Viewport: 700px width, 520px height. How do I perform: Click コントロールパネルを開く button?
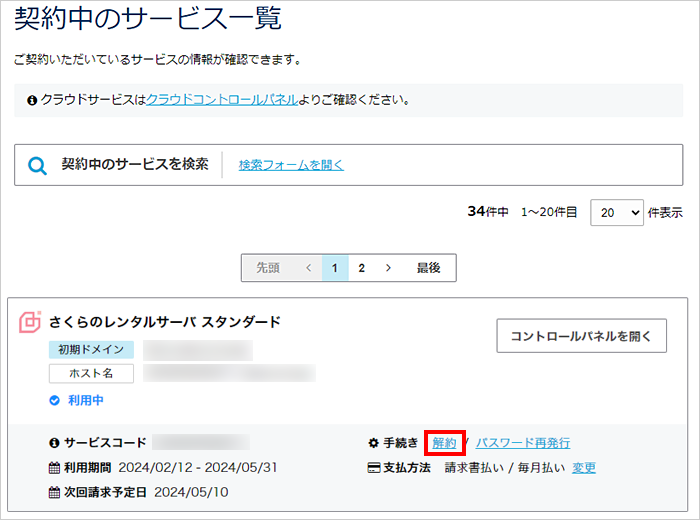[581, 336]
